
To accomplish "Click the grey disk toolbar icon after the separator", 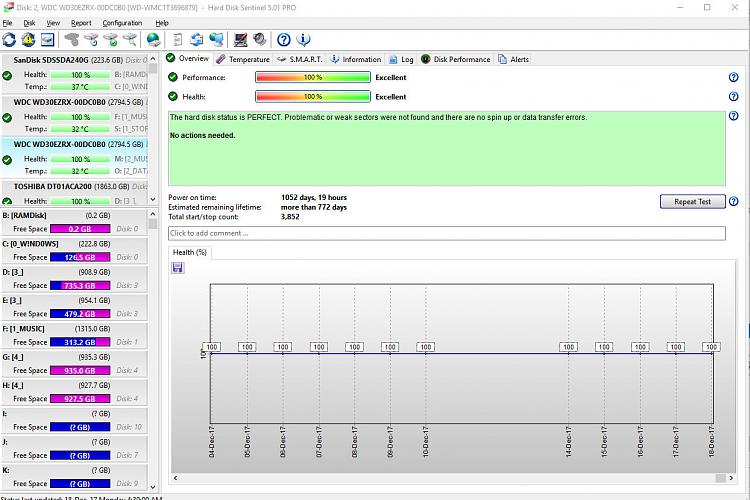I will (72, 40).
